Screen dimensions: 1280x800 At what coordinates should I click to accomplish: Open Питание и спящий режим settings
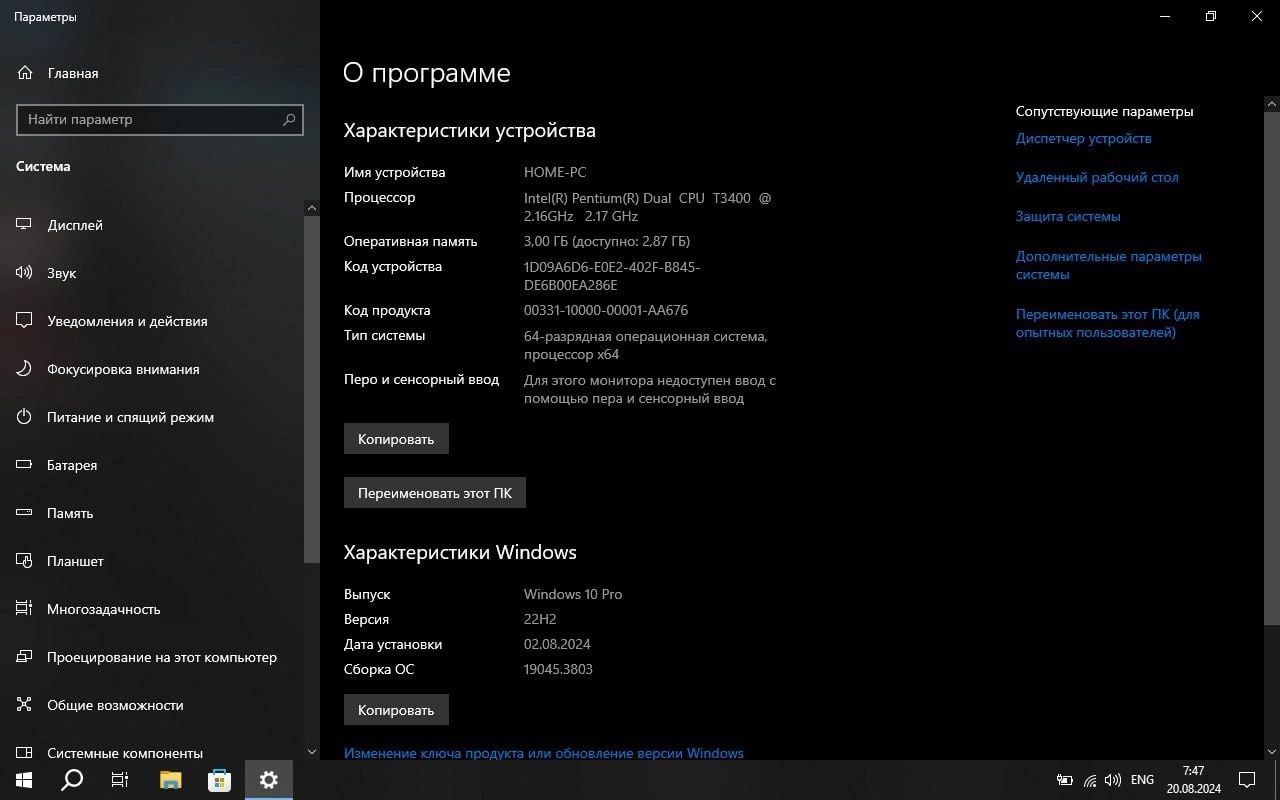coord(152,417)
